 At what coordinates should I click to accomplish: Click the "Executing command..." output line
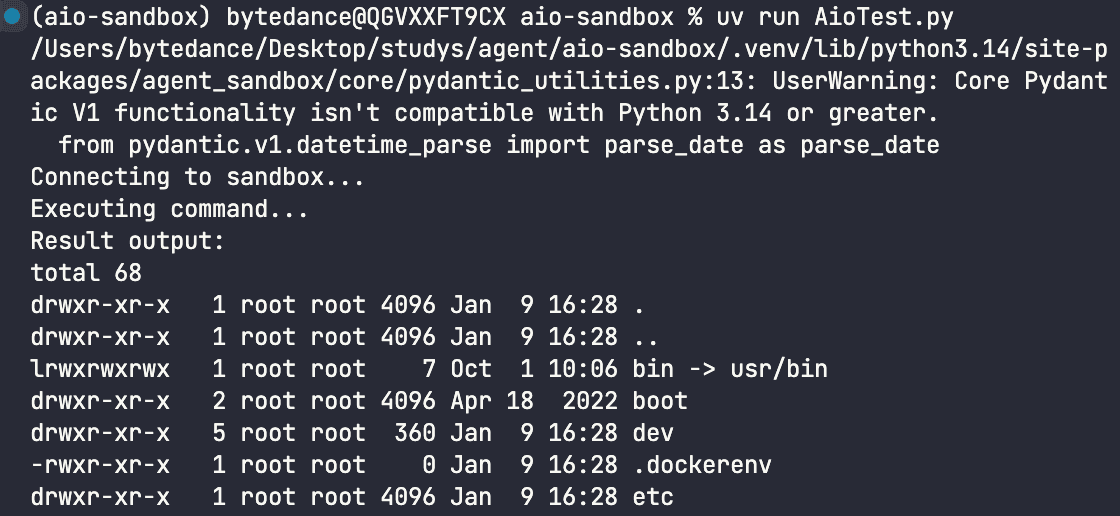point(168,209)
